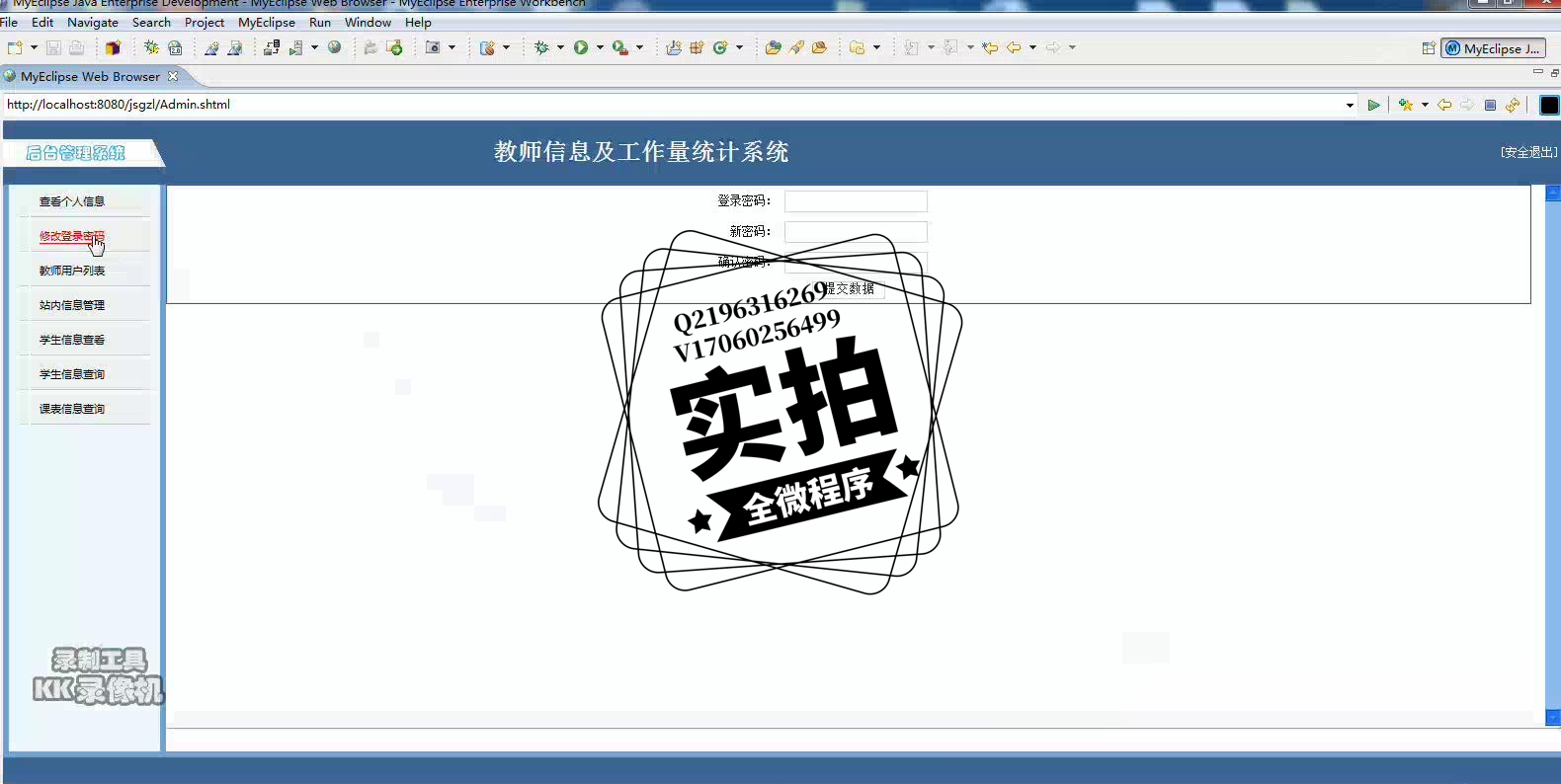The width and height of the screenshot is (1561, 784).
Task: Expand the External Tools dropdown arrow
Action: (x=639, y=47)
